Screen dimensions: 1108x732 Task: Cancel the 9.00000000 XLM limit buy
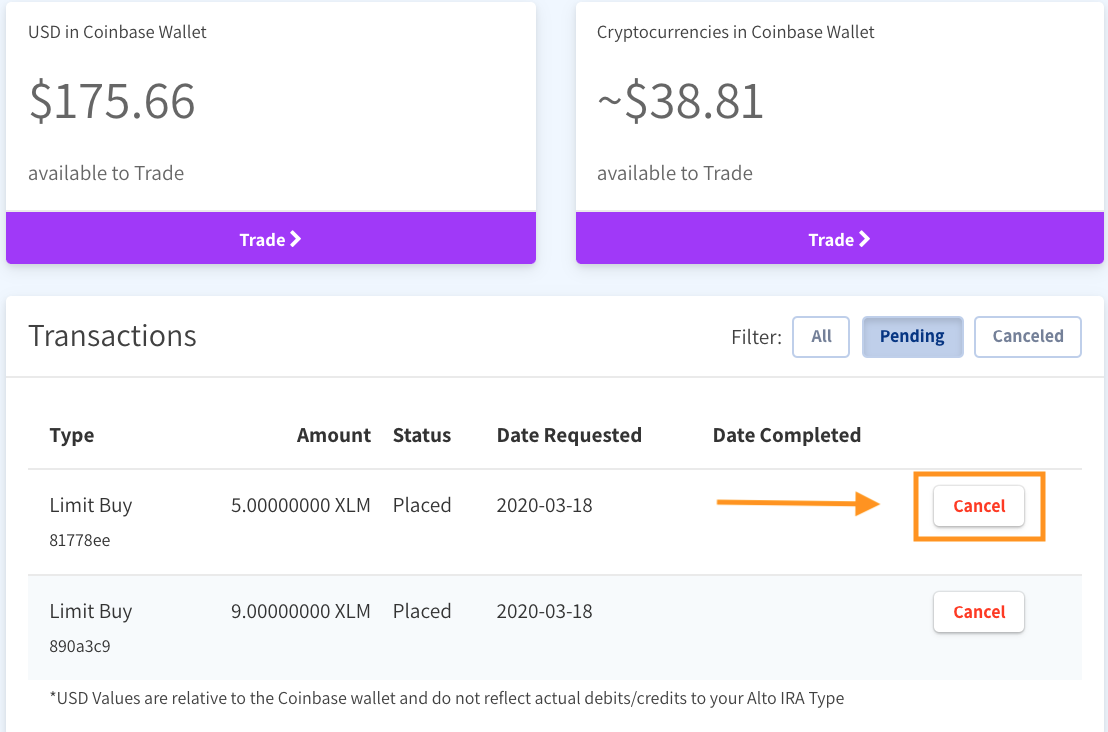(x=979, y=612)
